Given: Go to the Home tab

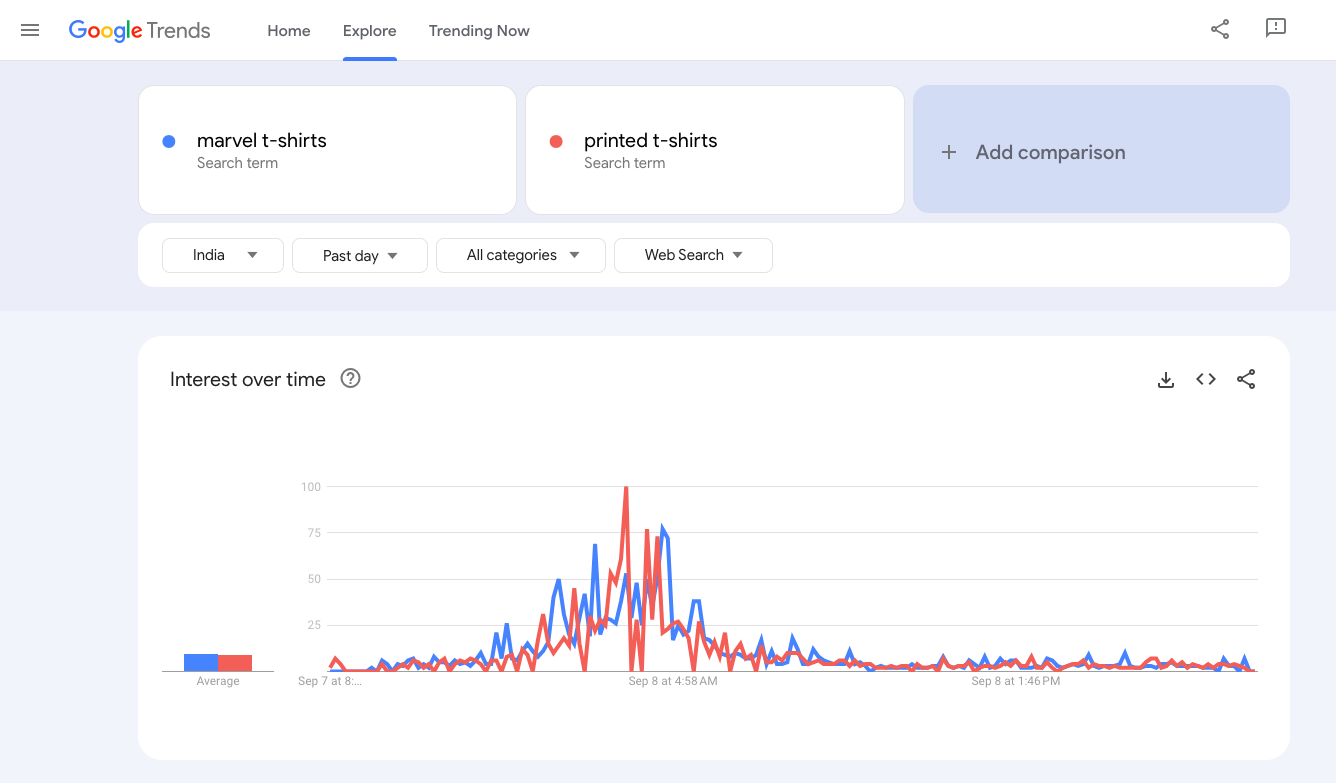Looking at the screenshot, I should coord(289,31).
